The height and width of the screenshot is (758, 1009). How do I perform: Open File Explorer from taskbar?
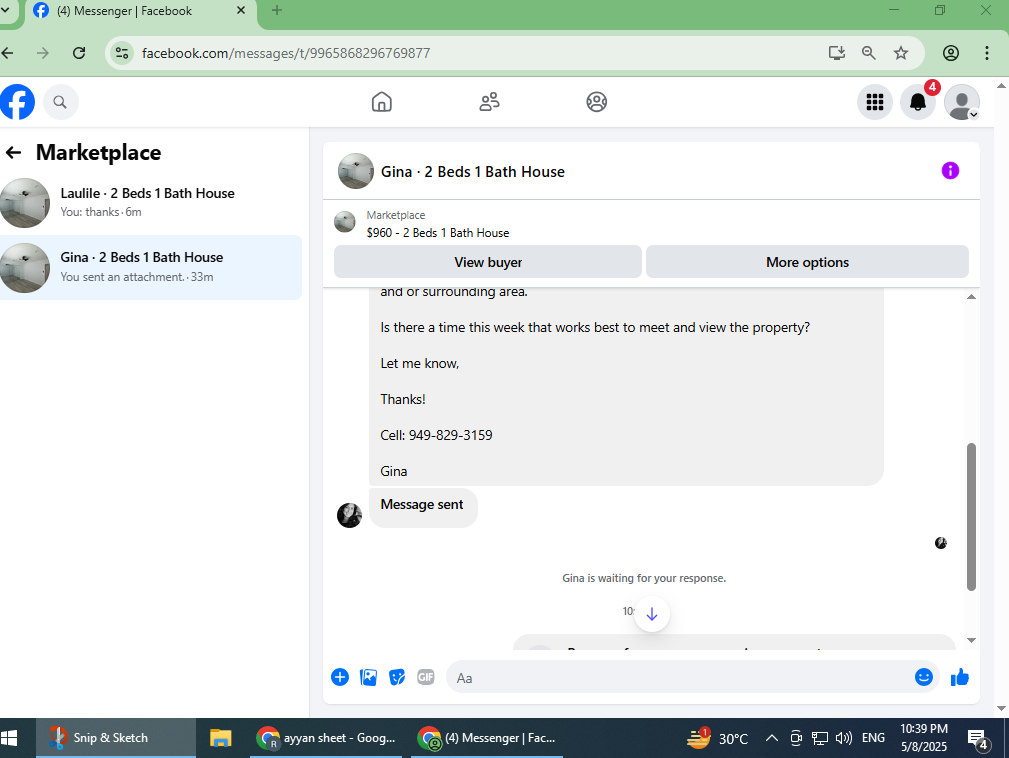click(221, 738)
